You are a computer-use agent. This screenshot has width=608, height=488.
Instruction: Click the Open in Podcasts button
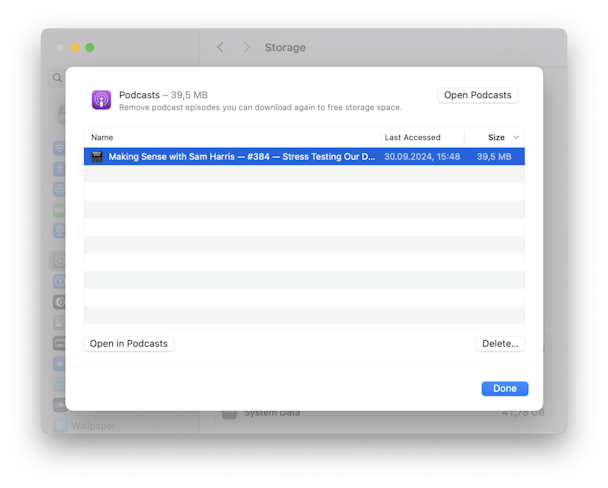point(128,343)
